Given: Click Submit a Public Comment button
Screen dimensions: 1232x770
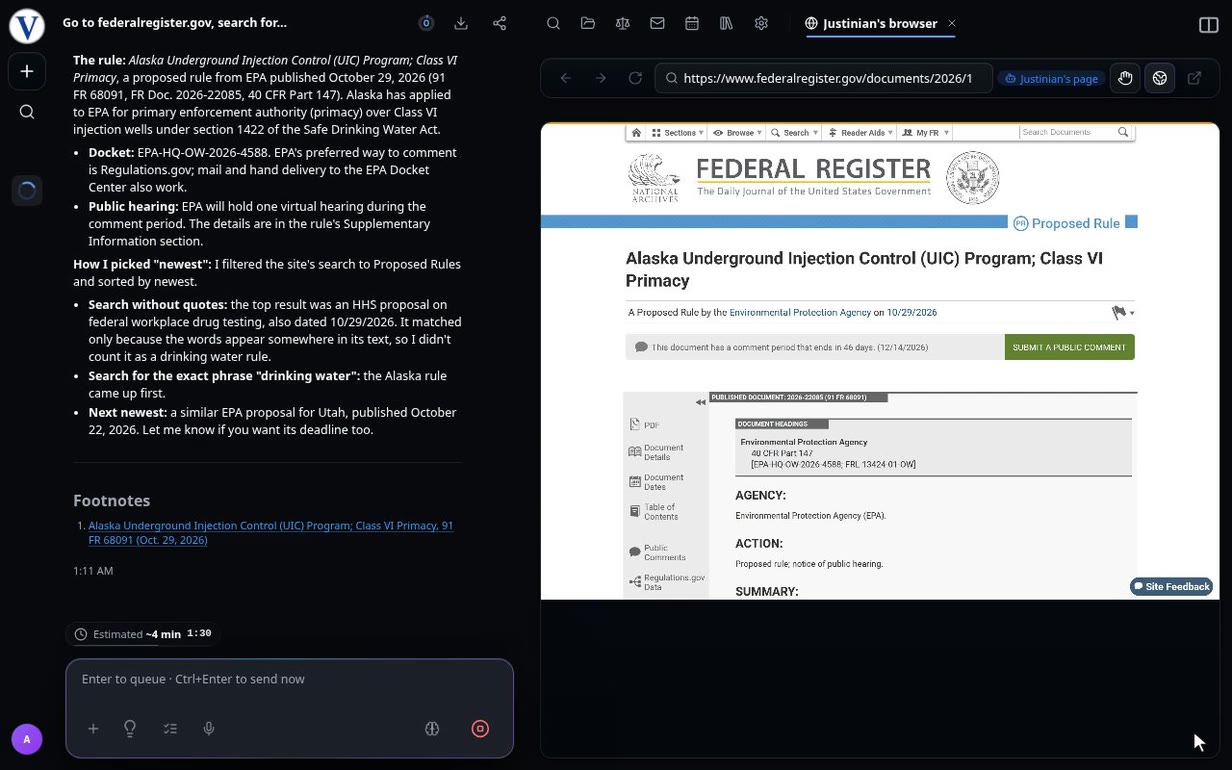Looking at the screenshot, I should (1069, 347).
